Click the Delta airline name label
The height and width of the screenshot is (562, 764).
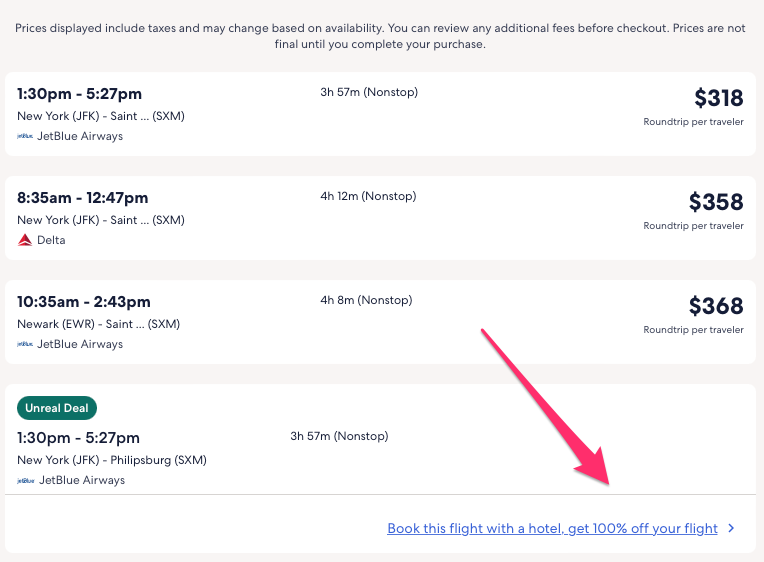(x=51, y=240)
